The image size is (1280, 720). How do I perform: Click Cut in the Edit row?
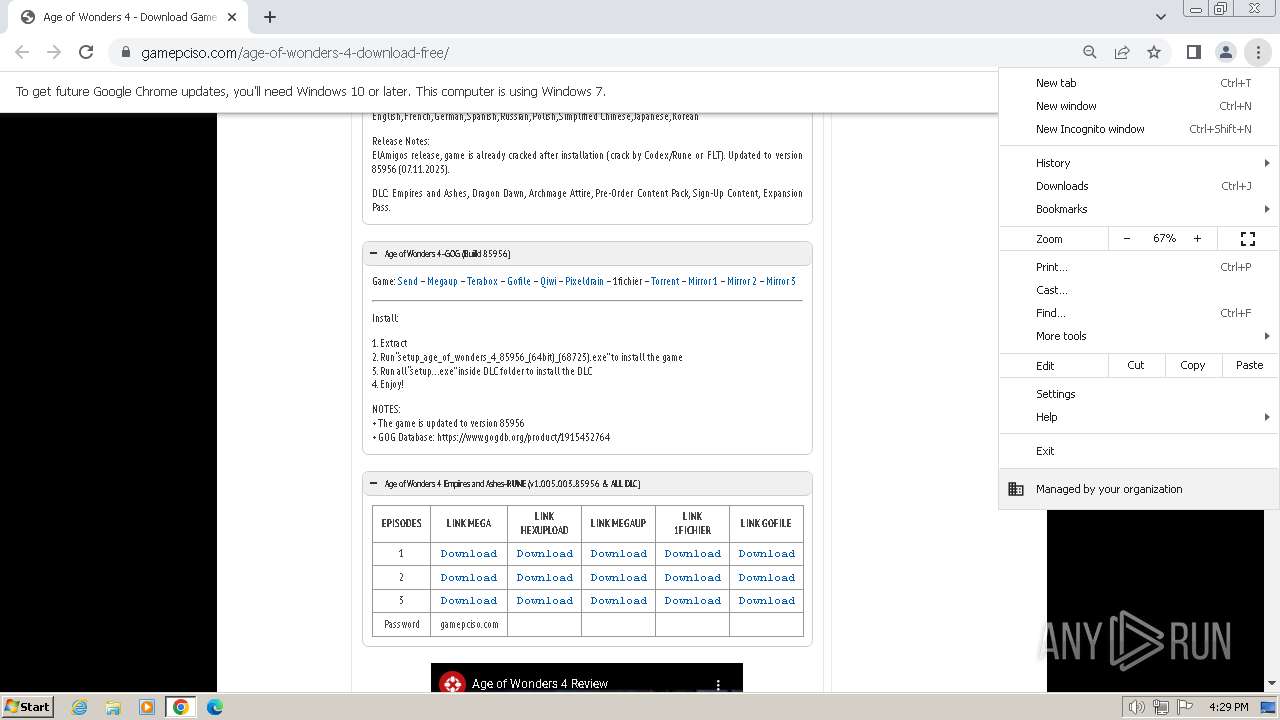click(1136, 365)
